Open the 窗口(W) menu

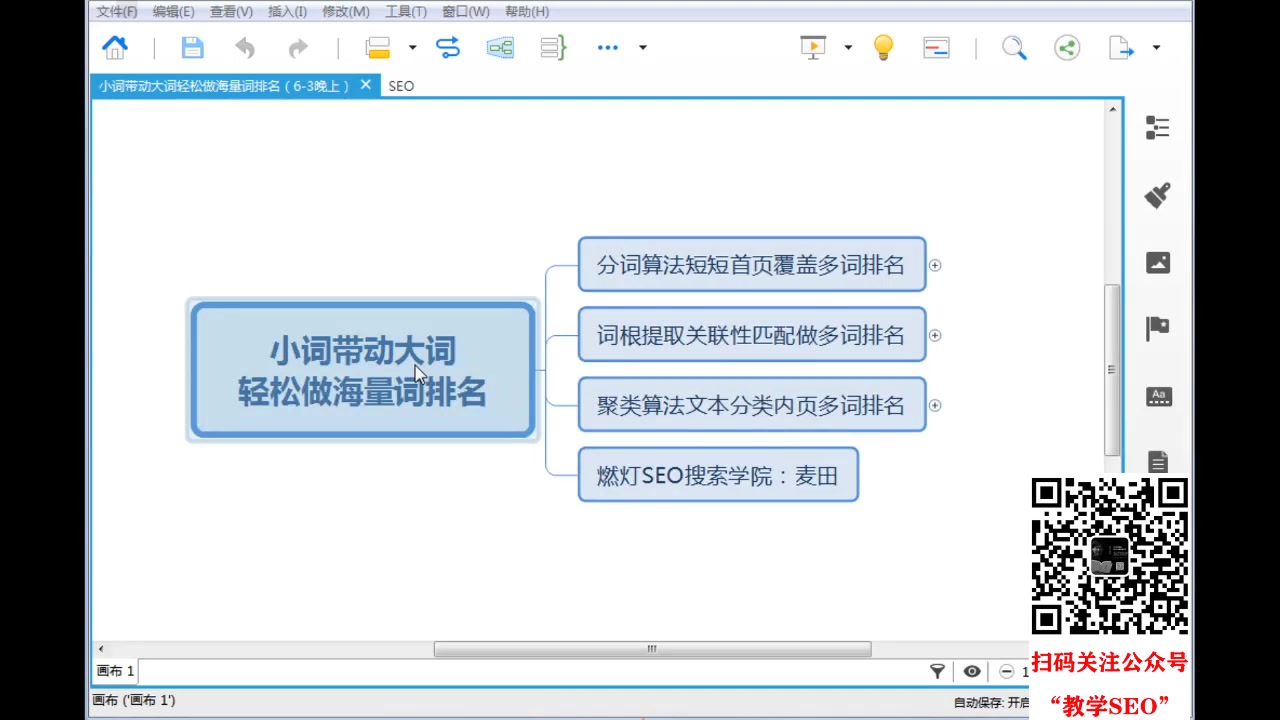point(465,12)
